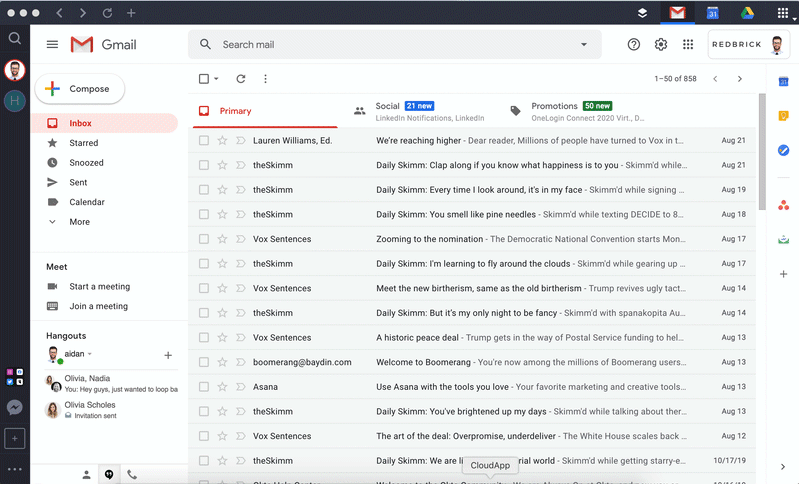Screen dimensions: 799x484
Task: Compose a new email
Action: [80, 89]
